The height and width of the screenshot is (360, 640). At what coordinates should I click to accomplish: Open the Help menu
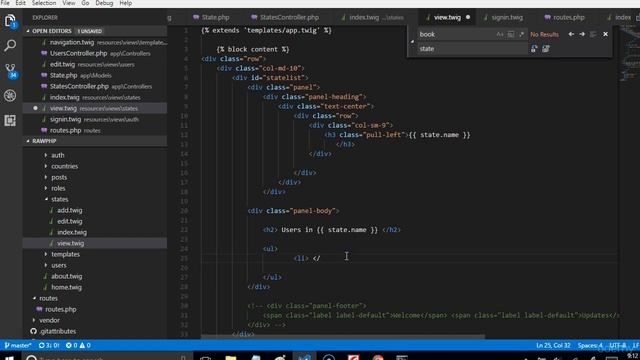(x=126, y=3)
